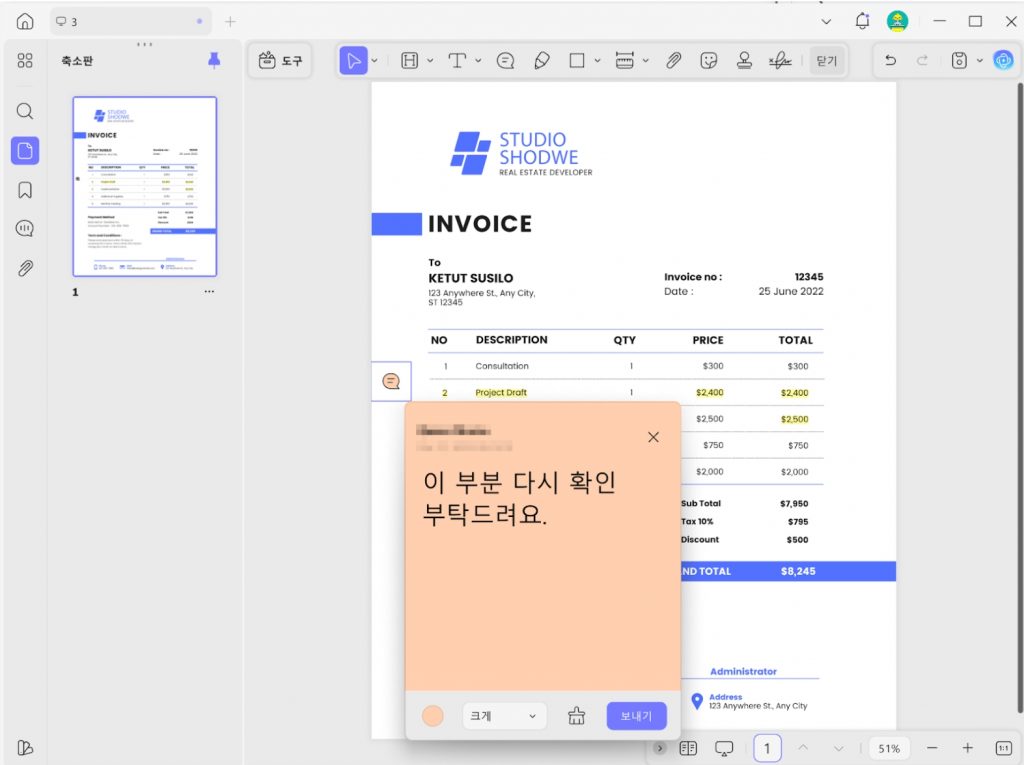The width and height of the screenshot is (1024, 765).
Task: Select the signature tool
Action: coord(780,61)
